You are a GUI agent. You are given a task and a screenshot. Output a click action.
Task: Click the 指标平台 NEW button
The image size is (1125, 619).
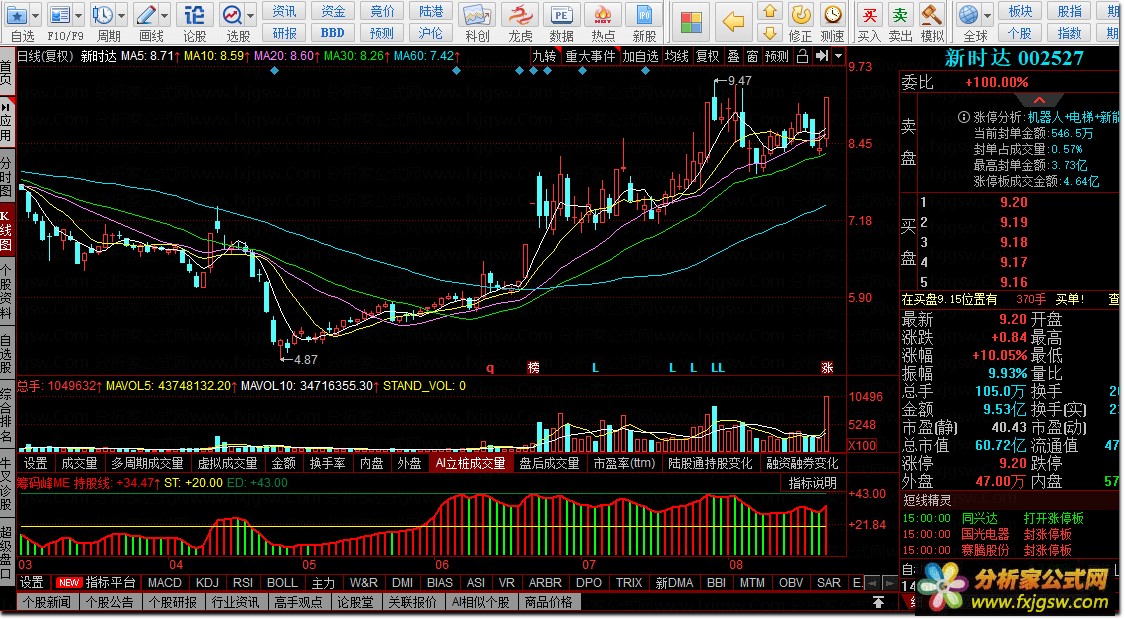96,582
